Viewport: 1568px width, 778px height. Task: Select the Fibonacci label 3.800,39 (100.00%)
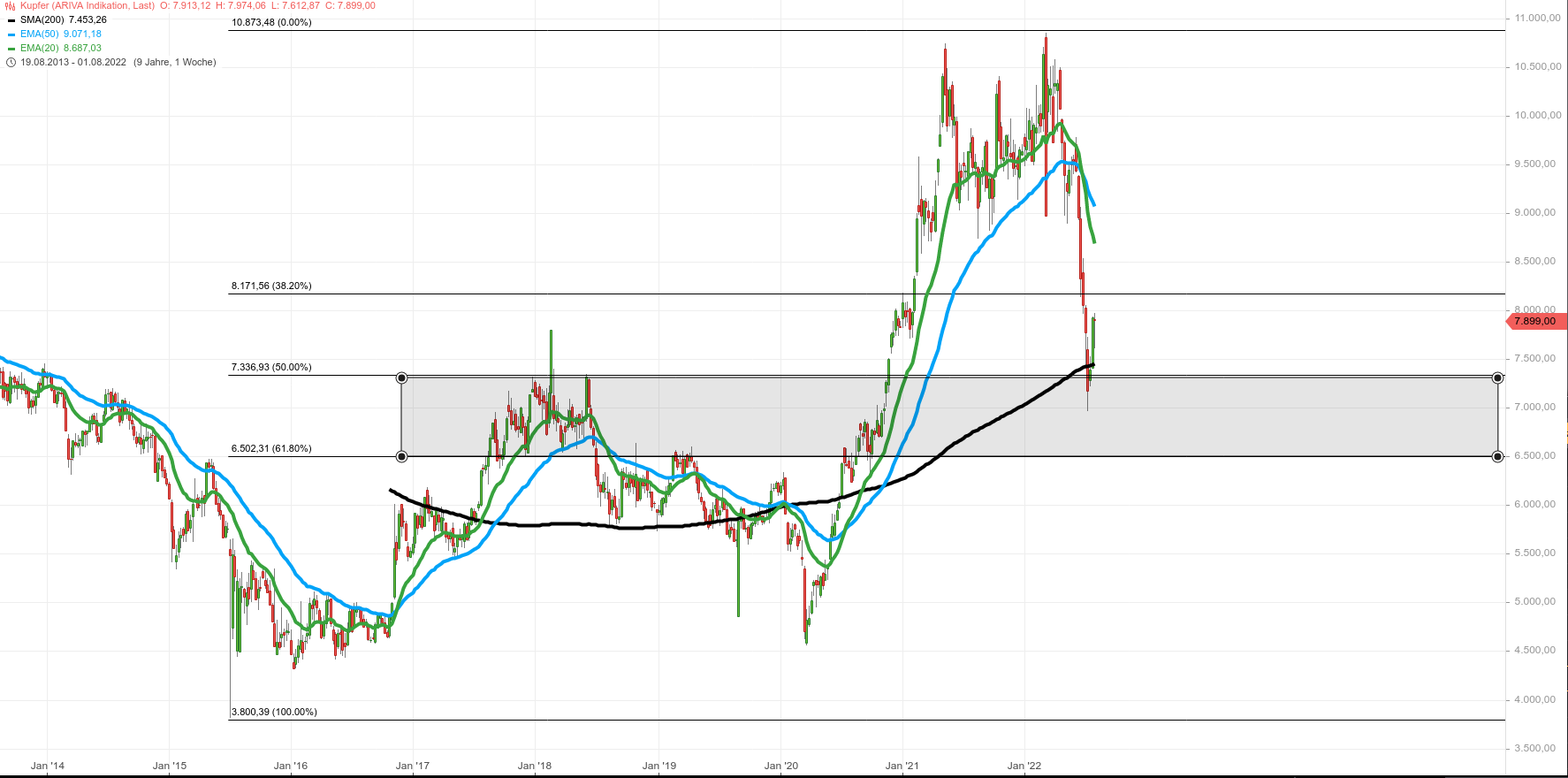click(274, 712)
